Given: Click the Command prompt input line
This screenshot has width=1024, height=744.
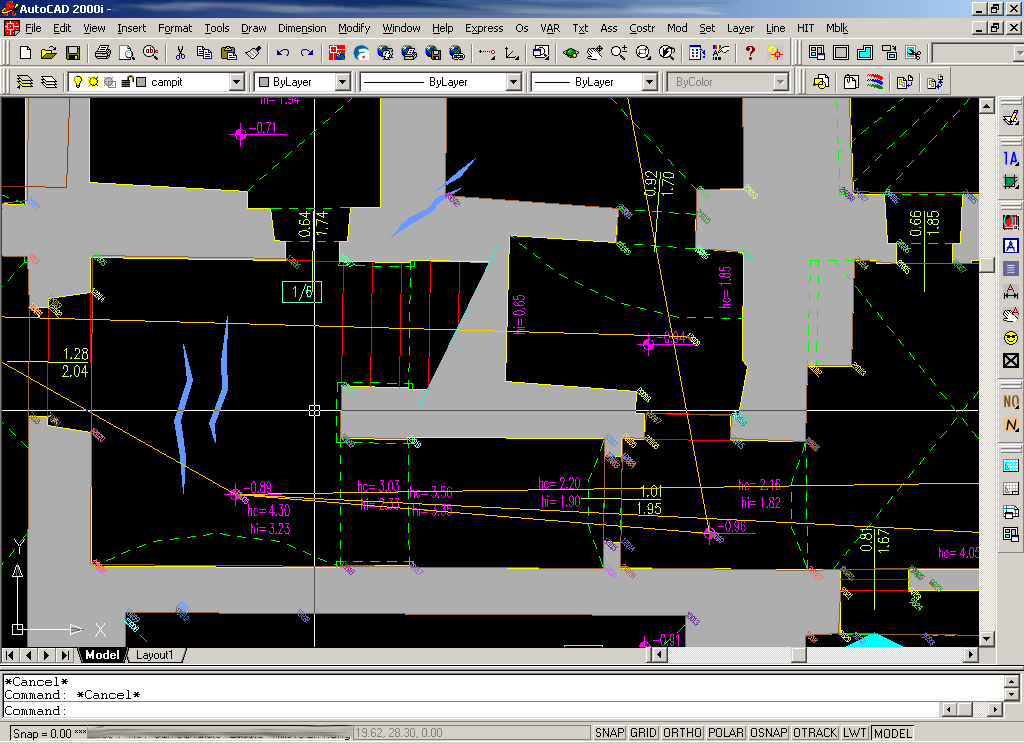Looking at the screenshot, I should point(470,711).
